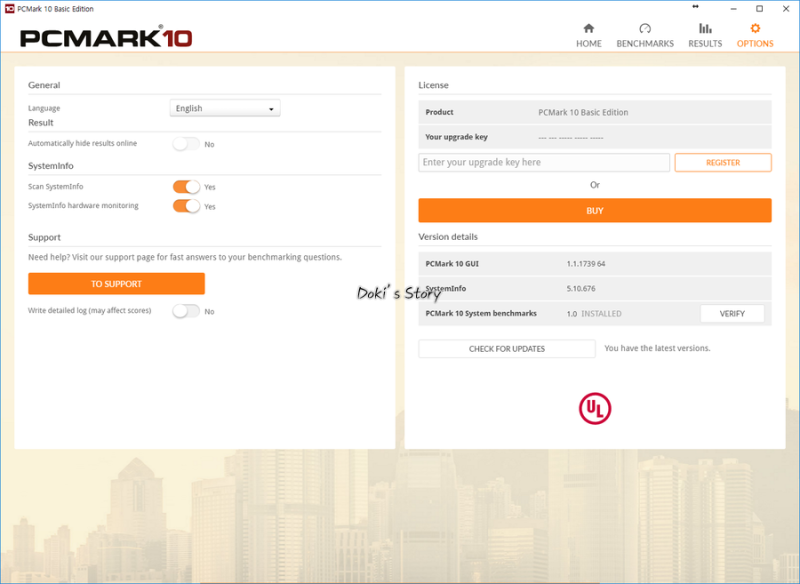Enable Write detailed log switch
800x584 pixels.
tap(186, 311)
